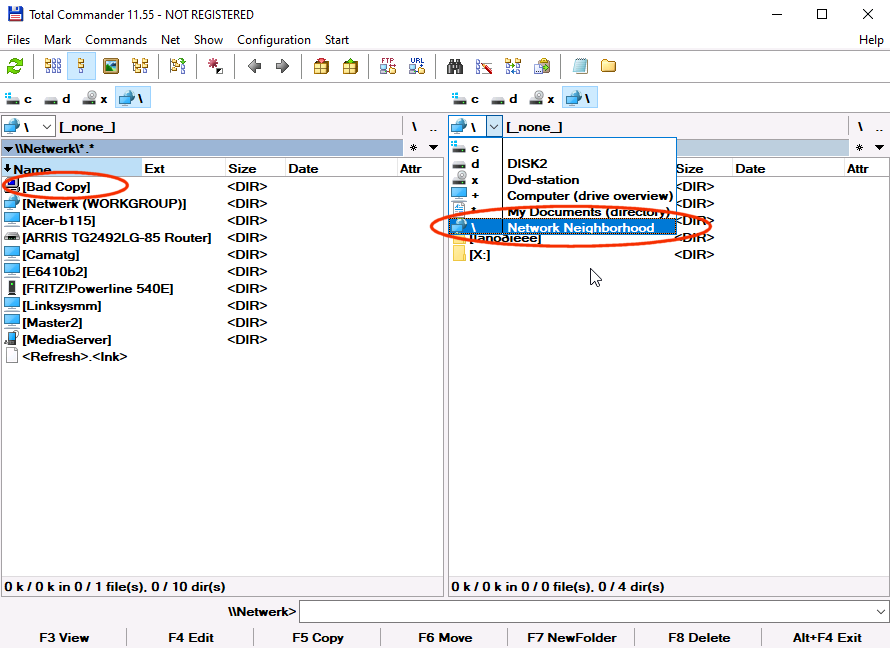Click the red asterisk invert selection icon

pos(215,66)
